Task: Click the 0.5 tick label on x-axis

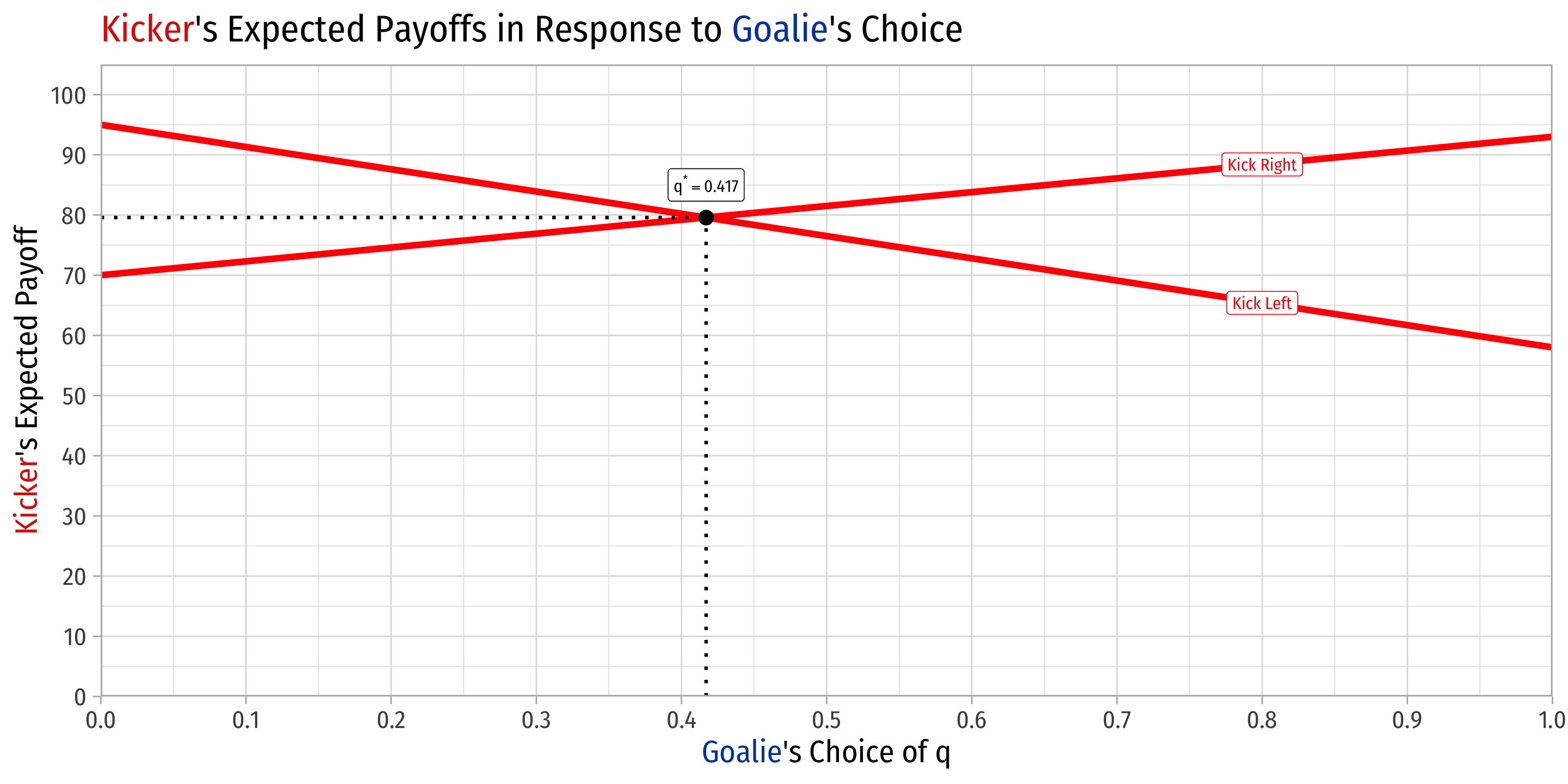Action: click(x=826, y=720)
